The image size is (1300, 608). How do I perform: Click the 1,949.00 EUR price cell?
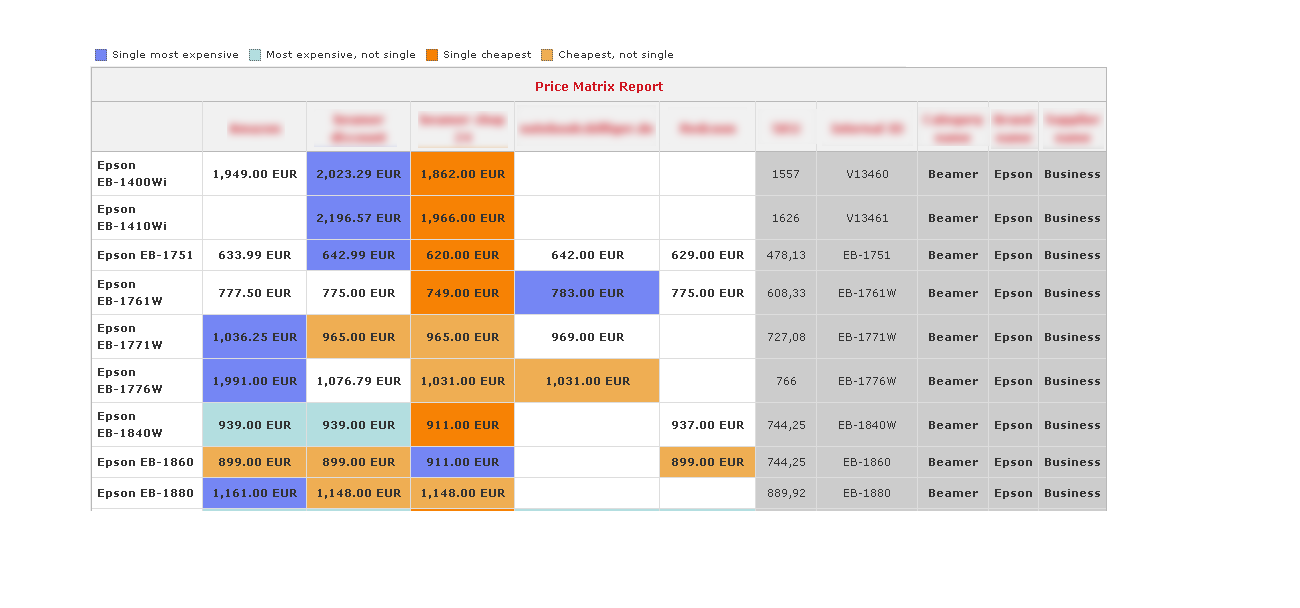coord(255,174)
